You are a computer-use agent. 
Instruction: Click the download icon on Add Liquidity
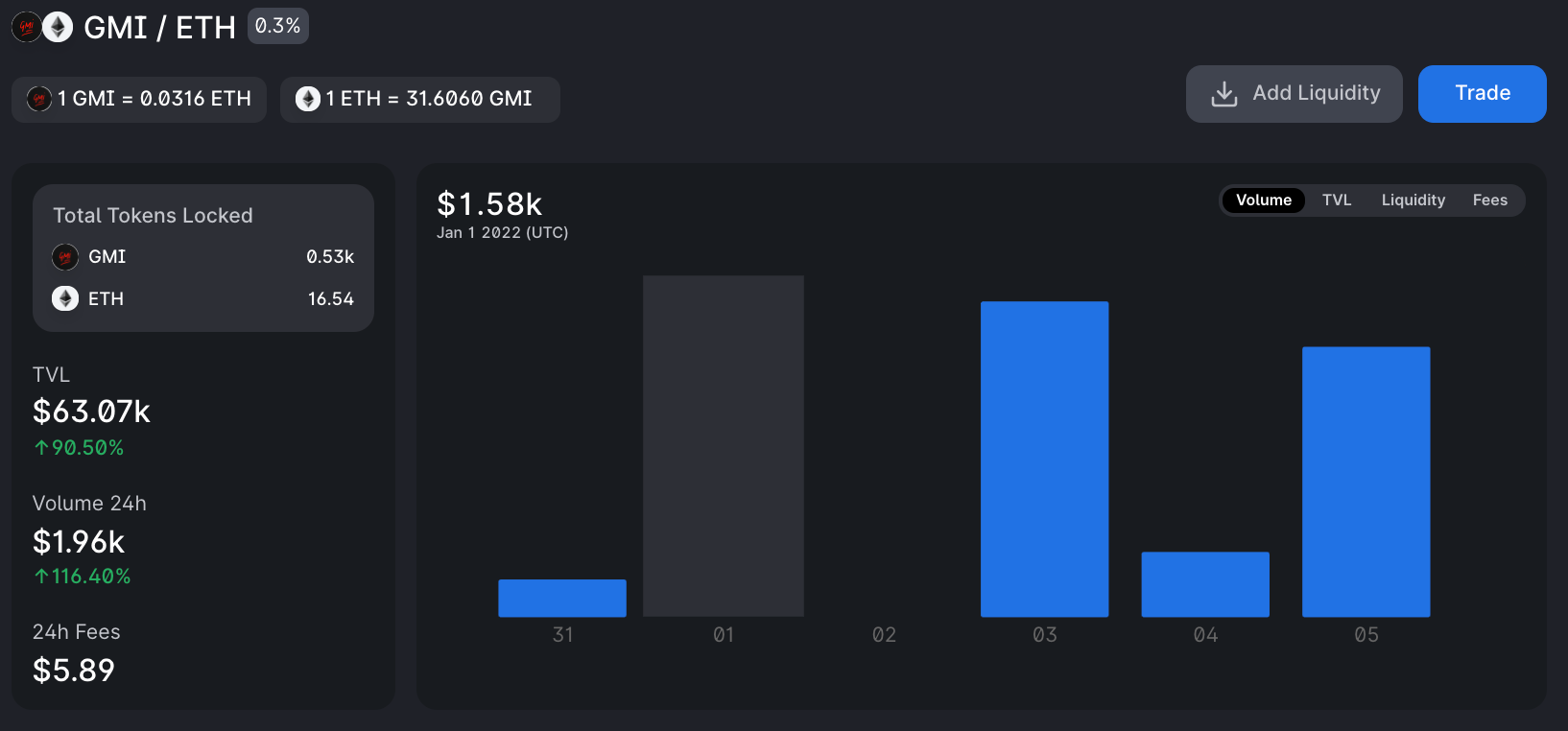coord(1224,94)
